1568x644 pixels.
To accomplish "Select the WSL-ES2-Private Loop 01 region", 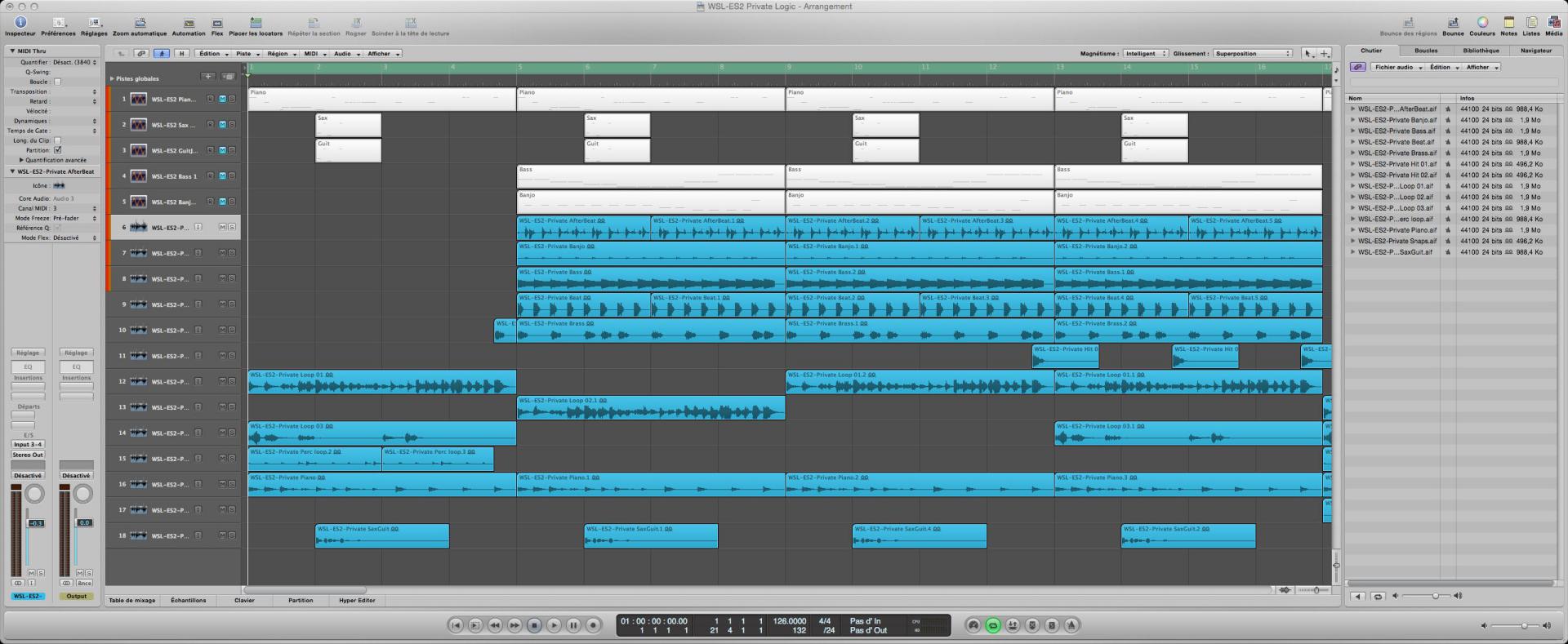I will click(382, 382).
